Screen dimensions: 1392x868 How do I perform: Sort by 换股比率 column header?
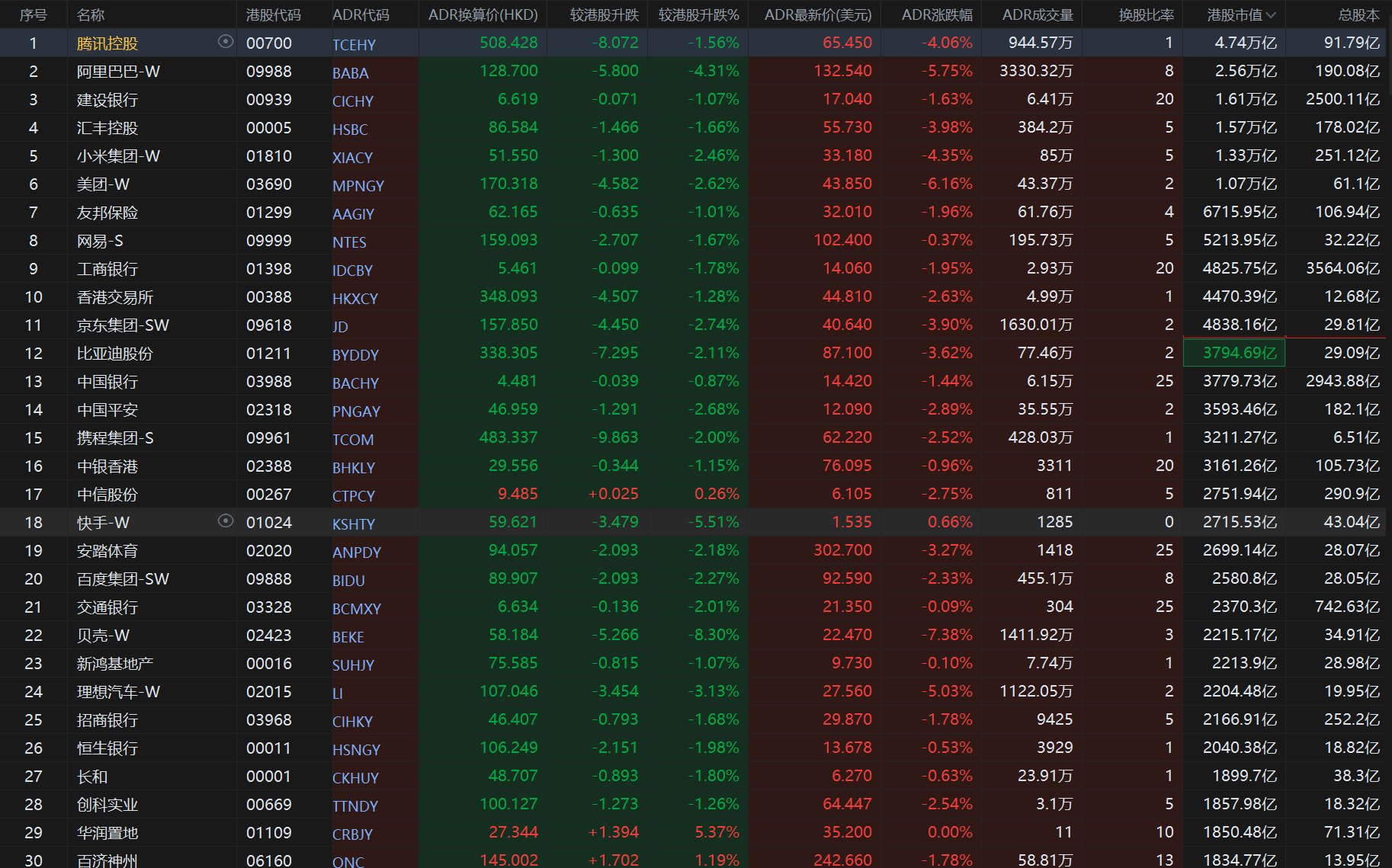(x=1146, y=15)
